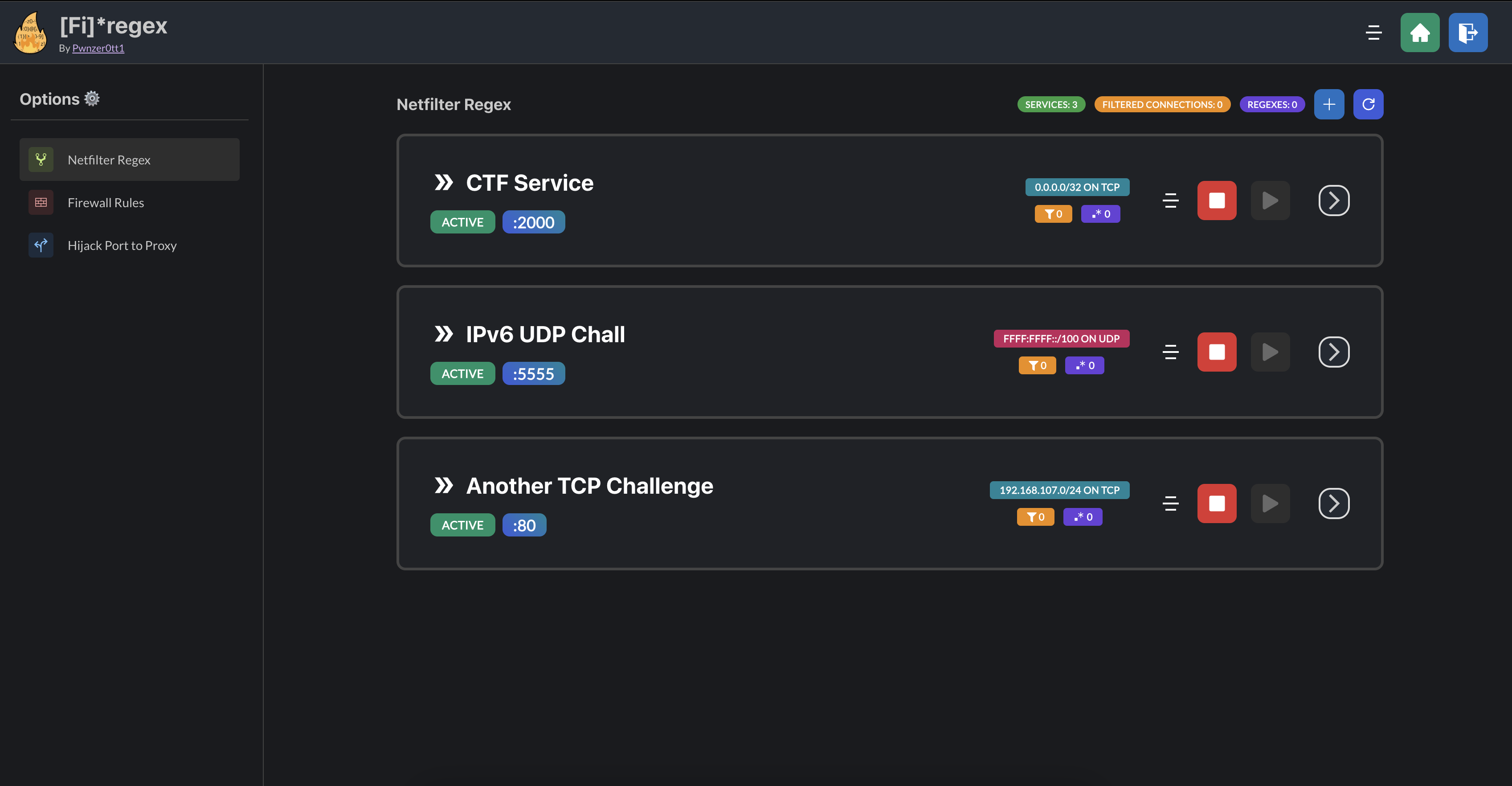
Task: Open settings for the IPv6 UDP Chall service
Action: (x=1170, y=352)
